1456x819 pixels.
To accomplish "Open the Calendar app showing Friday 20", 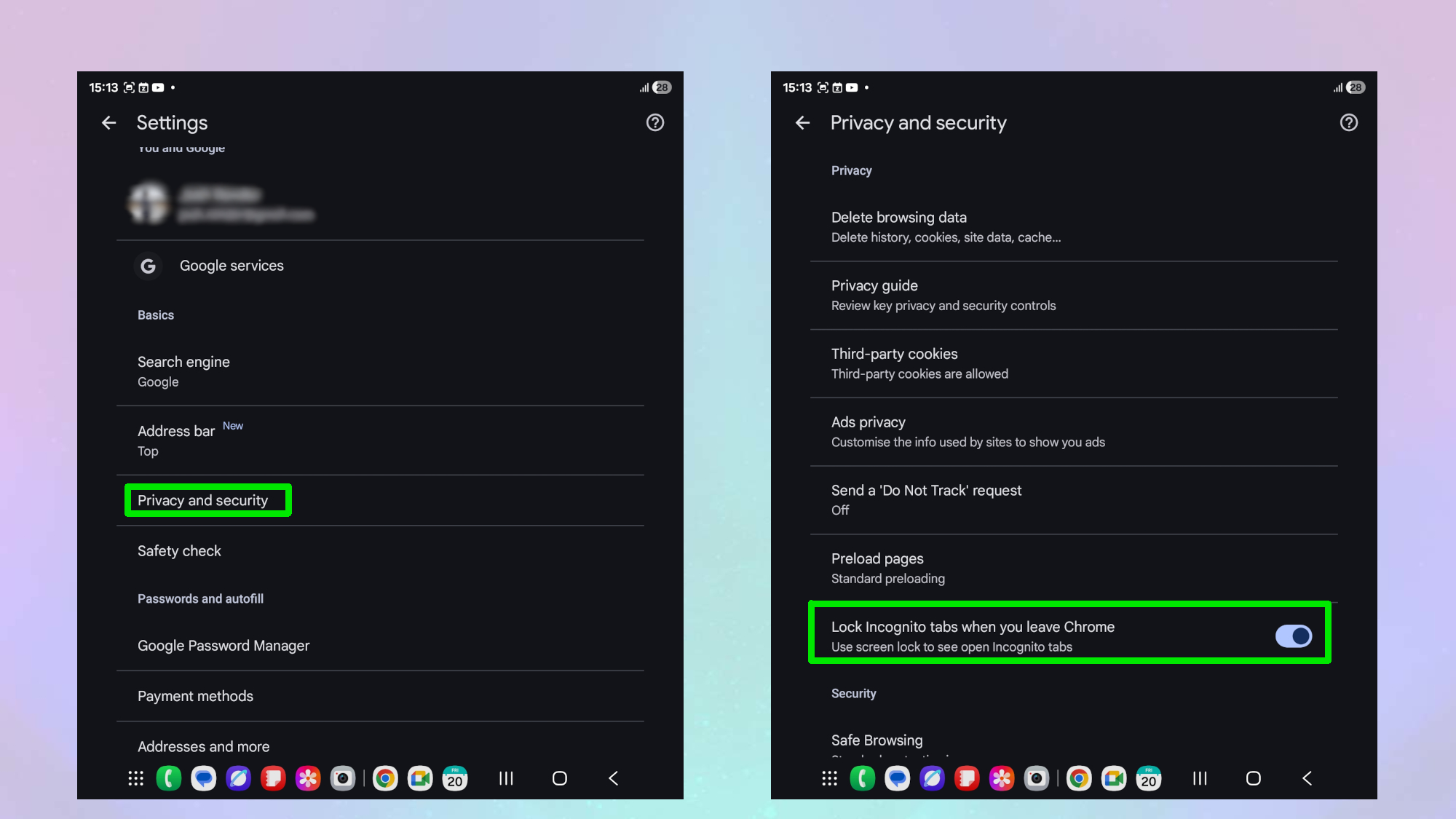I will coord(455,778).
